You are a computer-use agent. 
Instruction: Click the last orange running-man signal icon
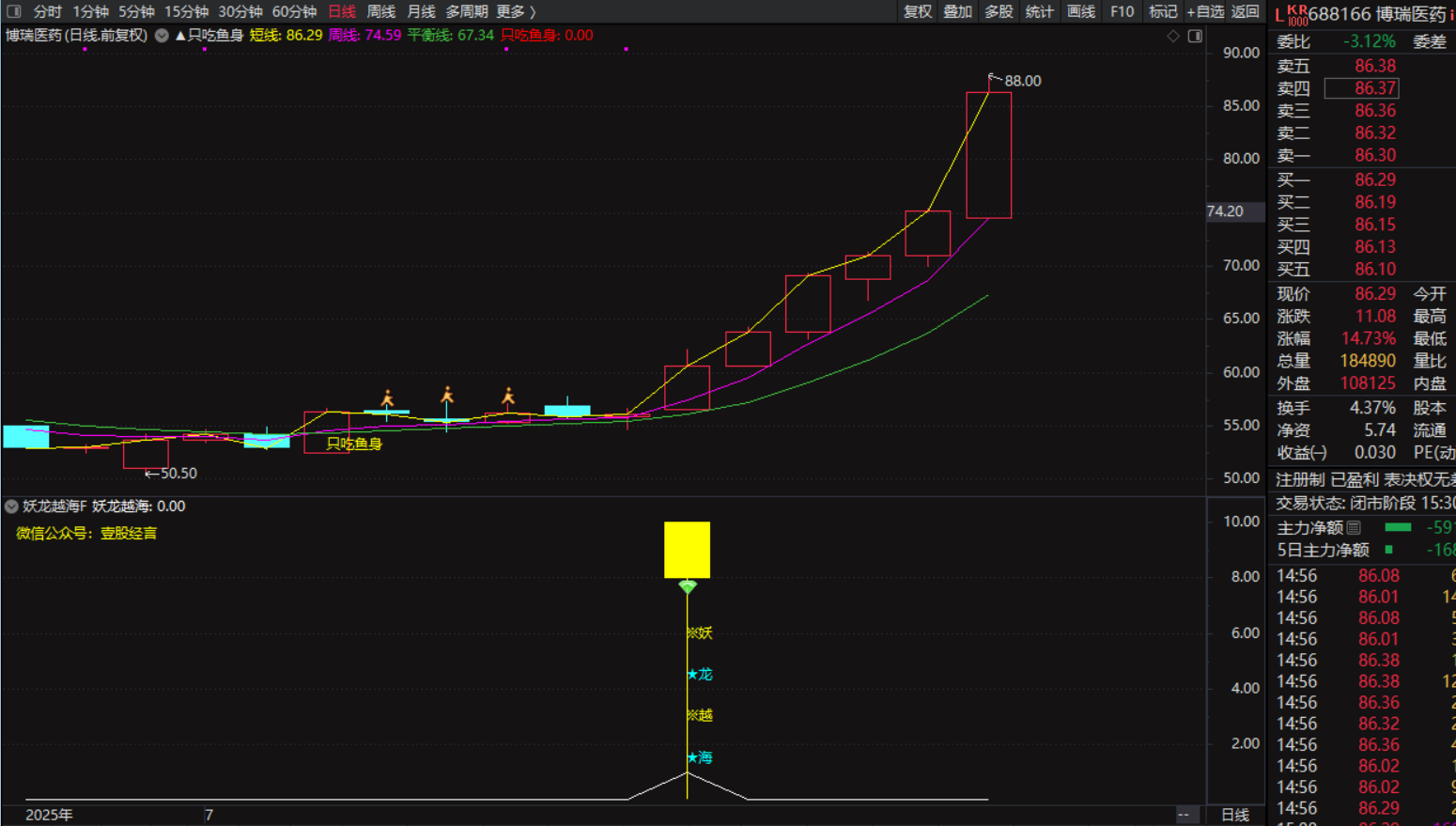tap(508, 397)
